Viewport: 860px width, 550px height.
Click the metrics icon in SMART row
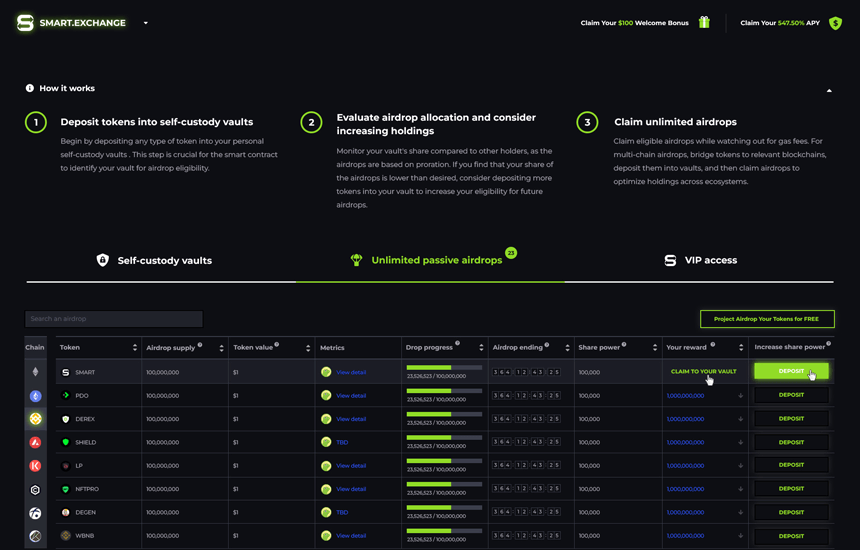point(326,372)
